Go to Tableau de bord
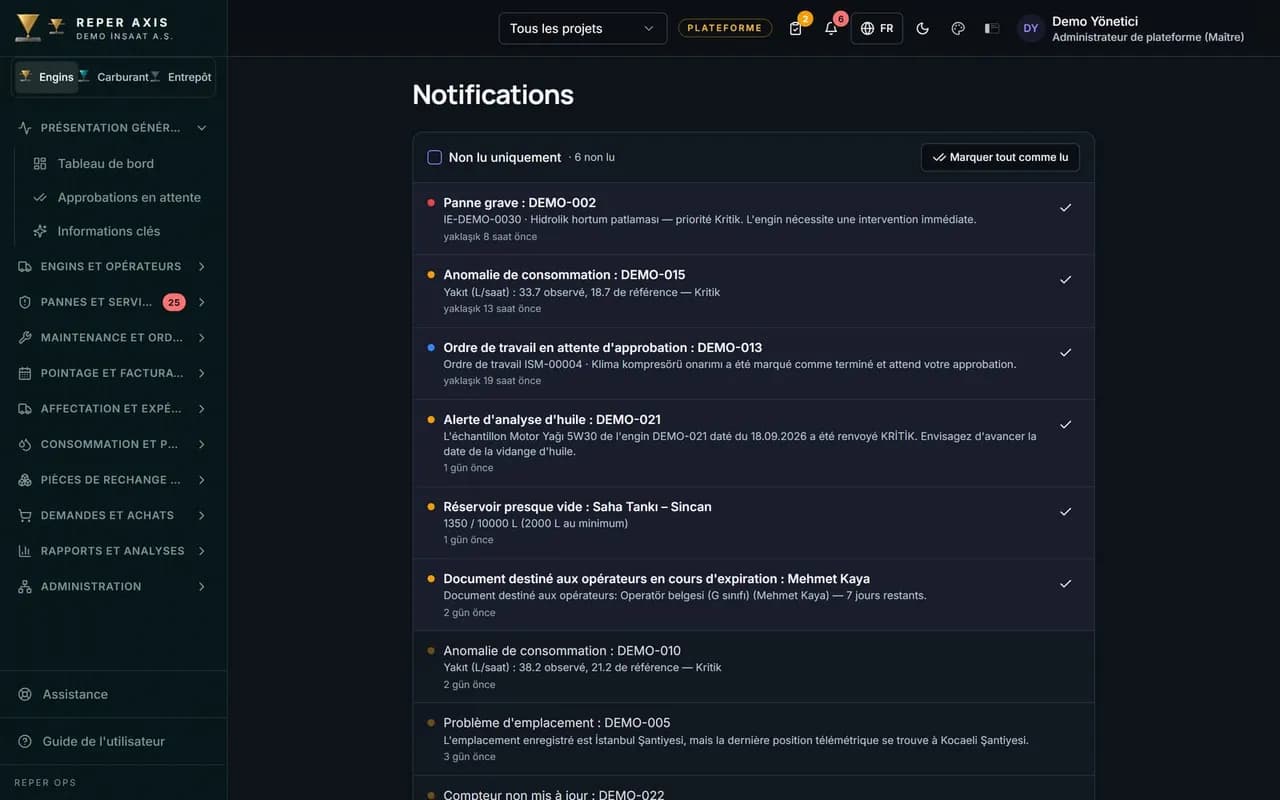 click(x=120, y=163)
